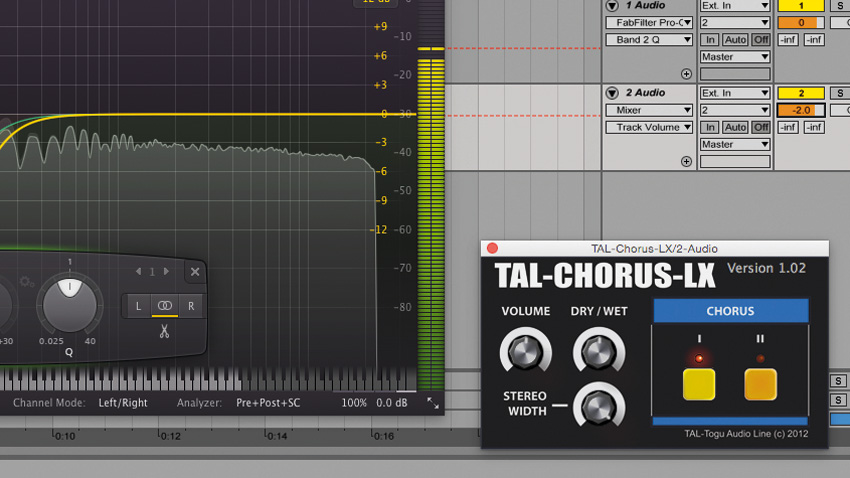Click the stereo linked-circles icon
Screen dimensions: 850x478
165,306
